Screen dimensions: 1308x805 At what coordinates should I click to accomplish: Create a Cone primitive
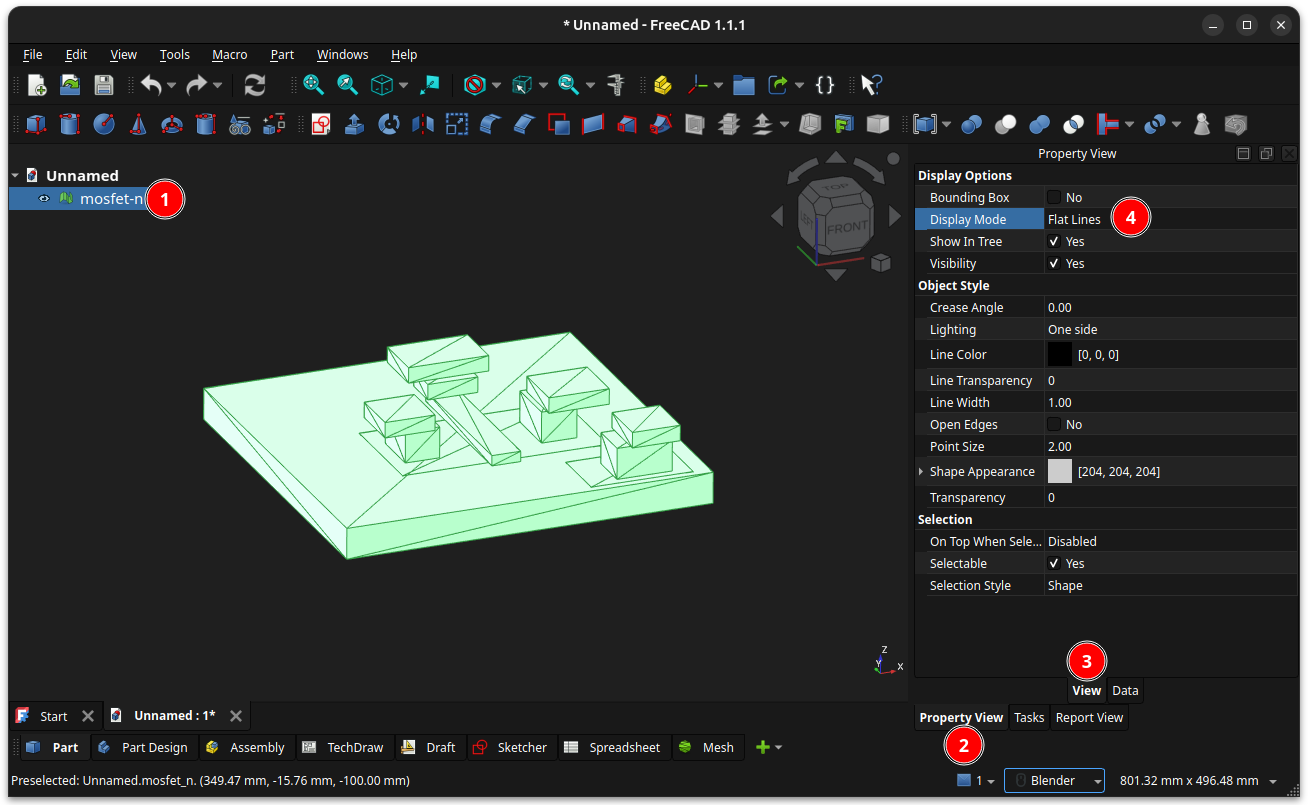[138, 124]
